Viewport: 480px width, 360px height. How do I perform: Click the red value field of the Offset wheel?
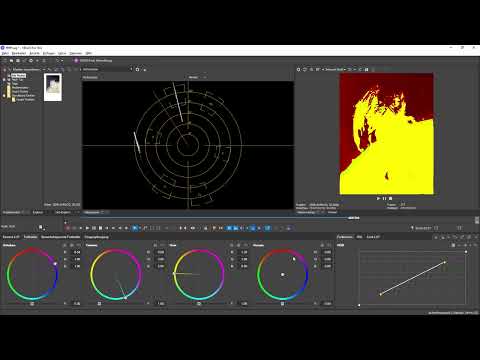pos(327,252)
